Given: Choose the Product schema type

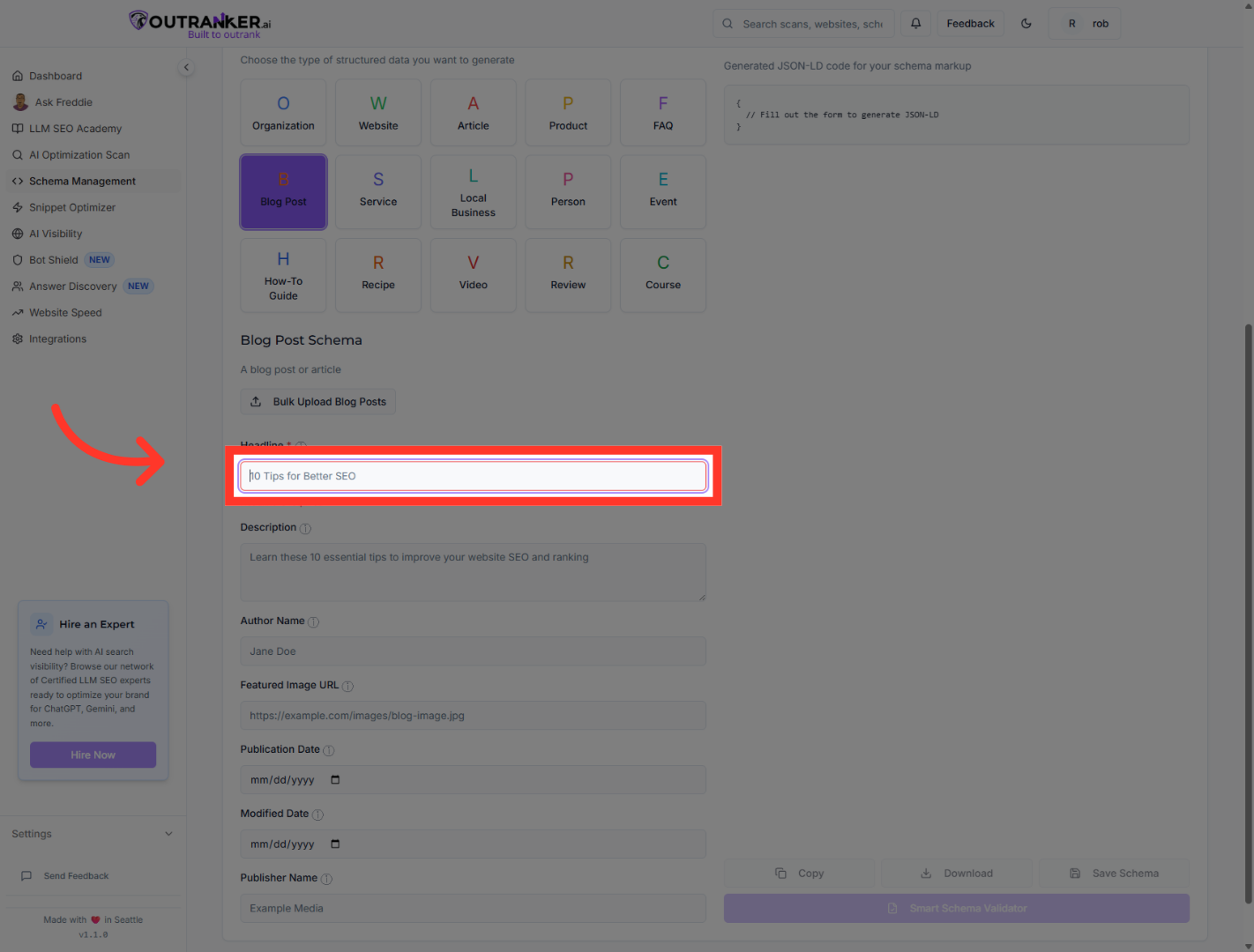Looking at the screenshot, I should tap(568, 113).
